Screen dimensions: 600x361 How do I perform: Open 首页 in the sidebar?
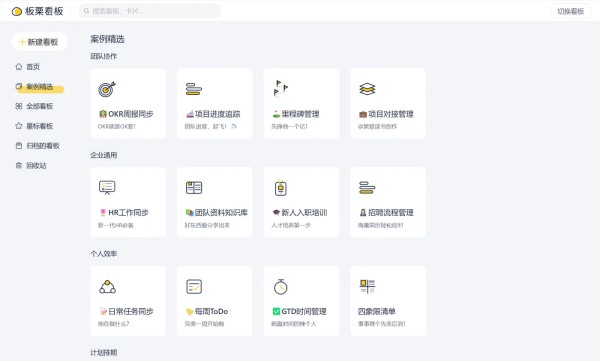click(33, 67)
